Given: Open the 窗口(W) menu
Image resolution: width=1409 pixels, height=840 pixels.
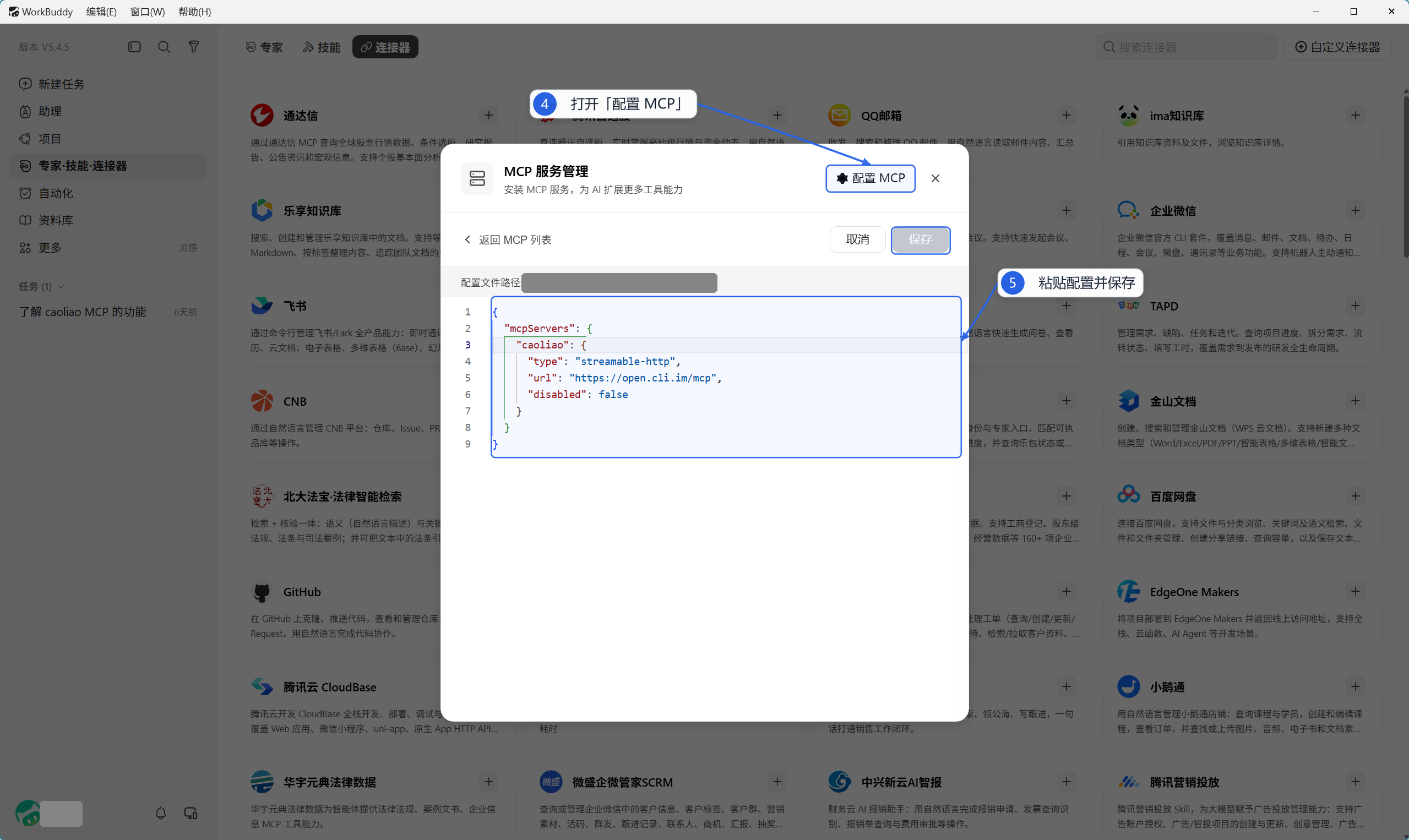Looking at the screenshot, I should (148, 12).
